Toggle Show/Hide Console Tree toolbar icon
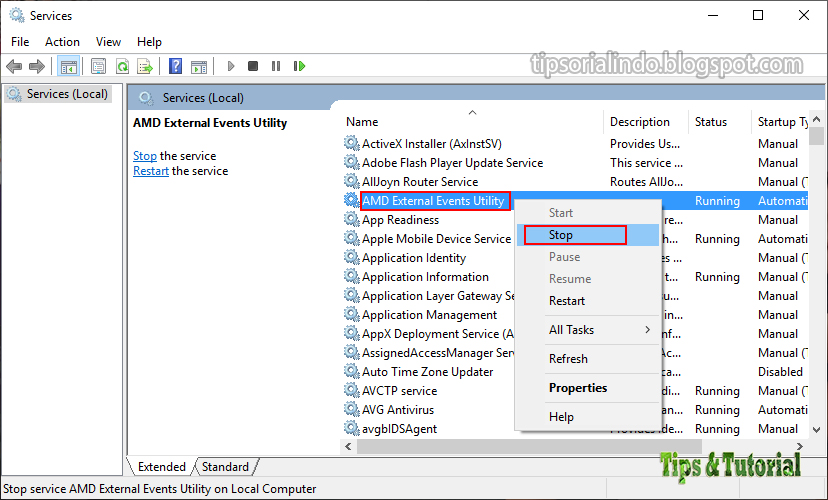The width and height of the screenshot is (828, 500). (69, 67)
